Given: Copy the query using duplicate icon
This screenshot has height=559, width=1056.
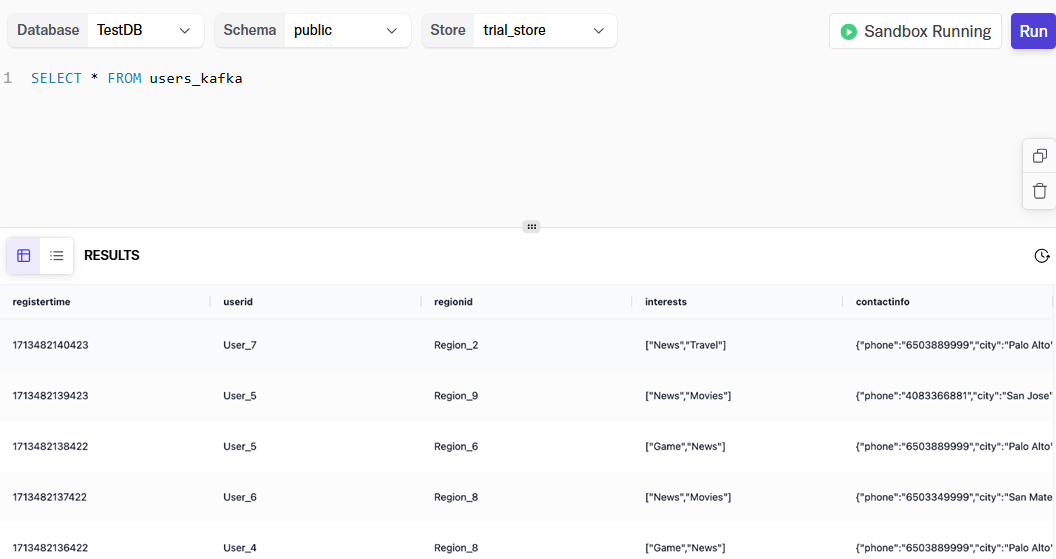Looking at the screenshot, I should coord(1040,156).
